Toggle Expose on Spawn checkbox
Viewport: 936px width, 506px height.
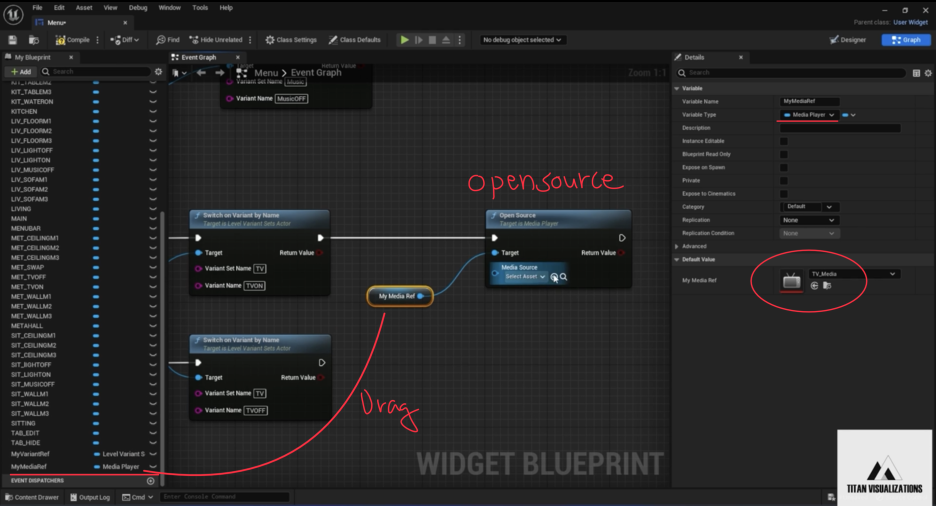pyautogui.click(x=784, y=168)
